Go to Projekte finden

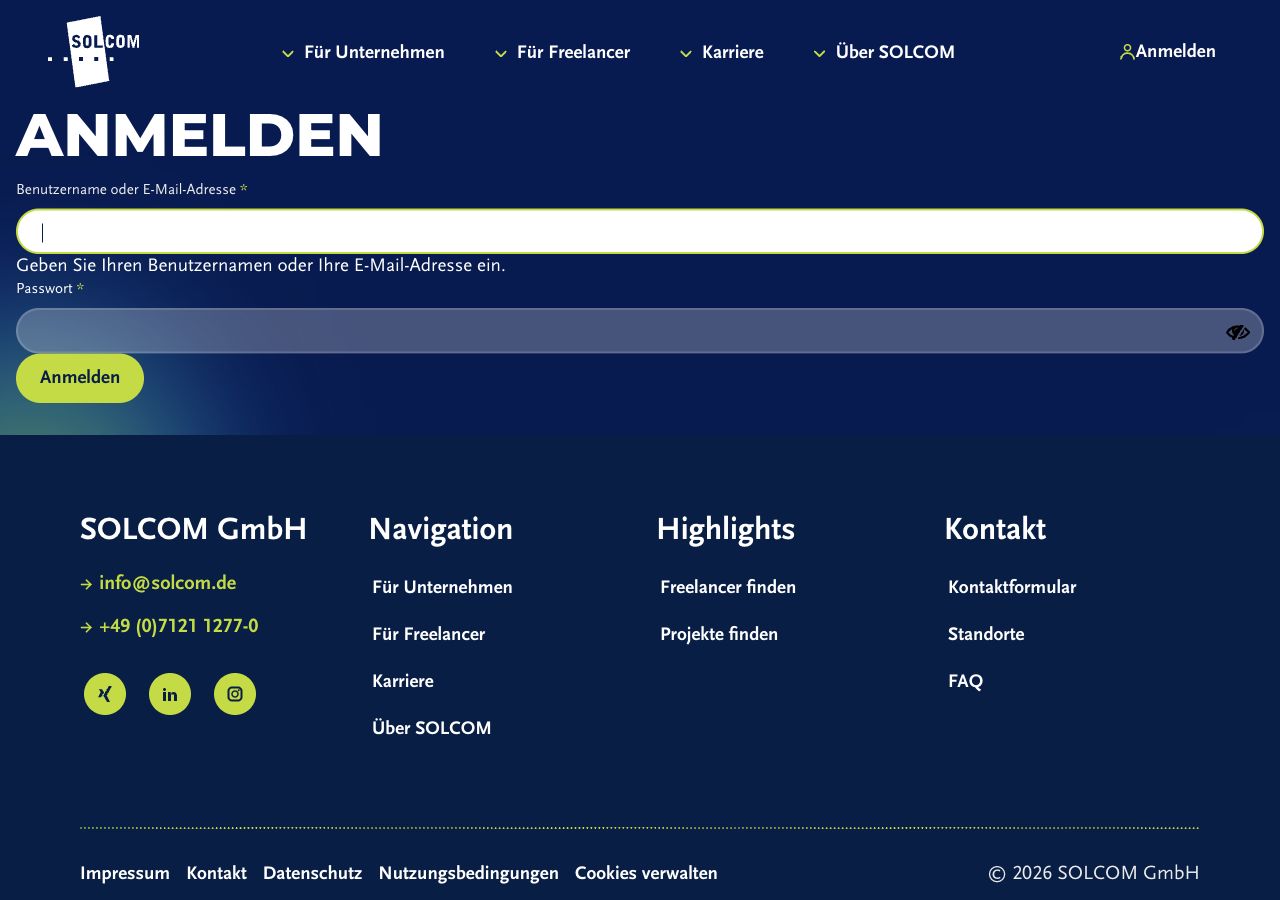click(x=719, y=634)
